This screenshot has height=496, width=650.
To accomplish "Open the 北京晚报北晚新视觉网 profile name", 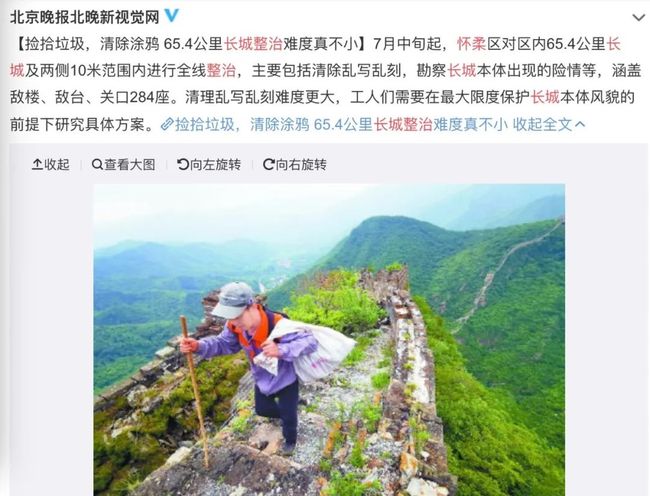I will pyautogui.click(x=85, y=17).
